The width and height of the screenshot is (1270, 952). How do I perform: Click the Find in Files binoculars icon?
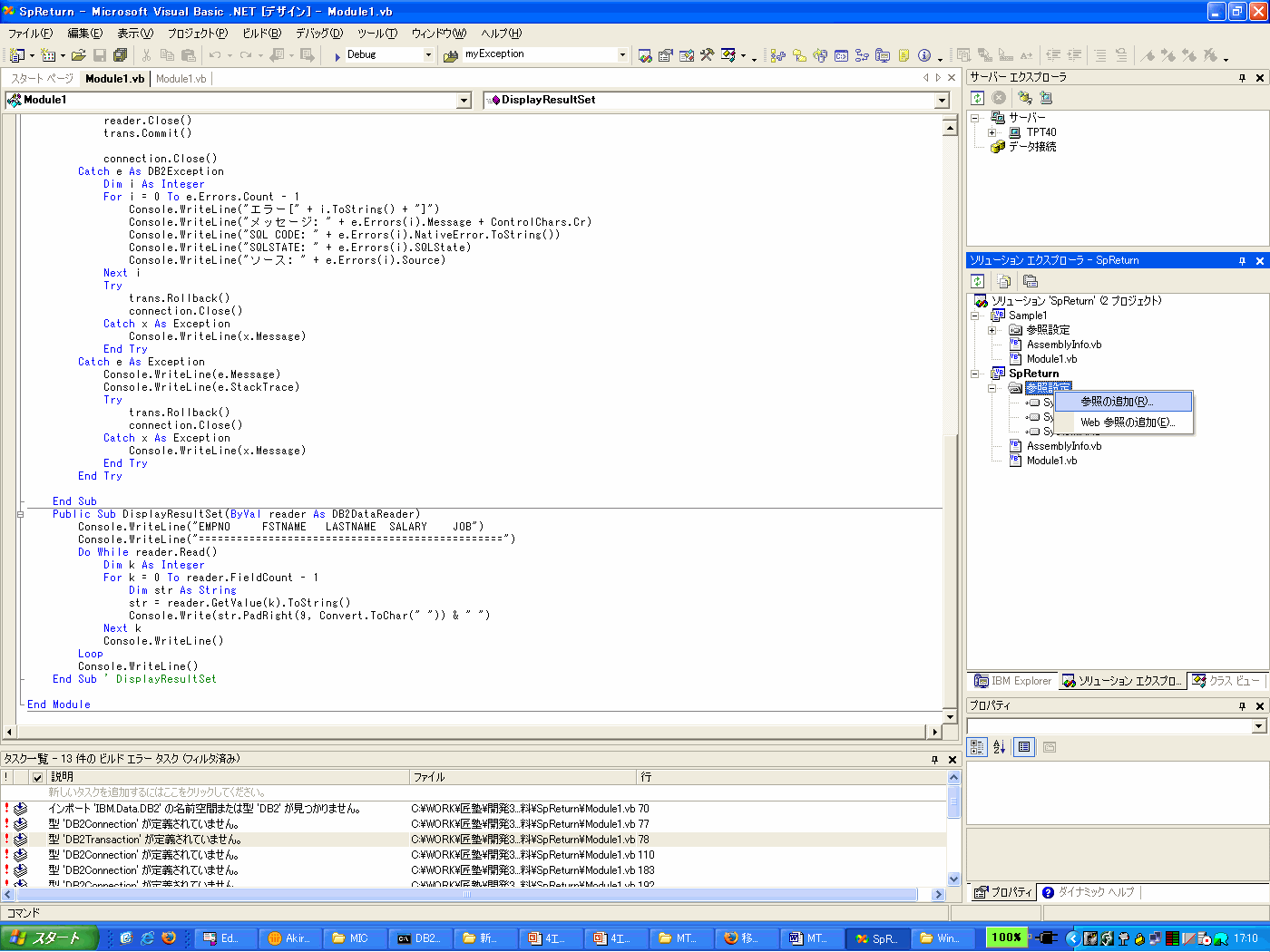(451, 55)
